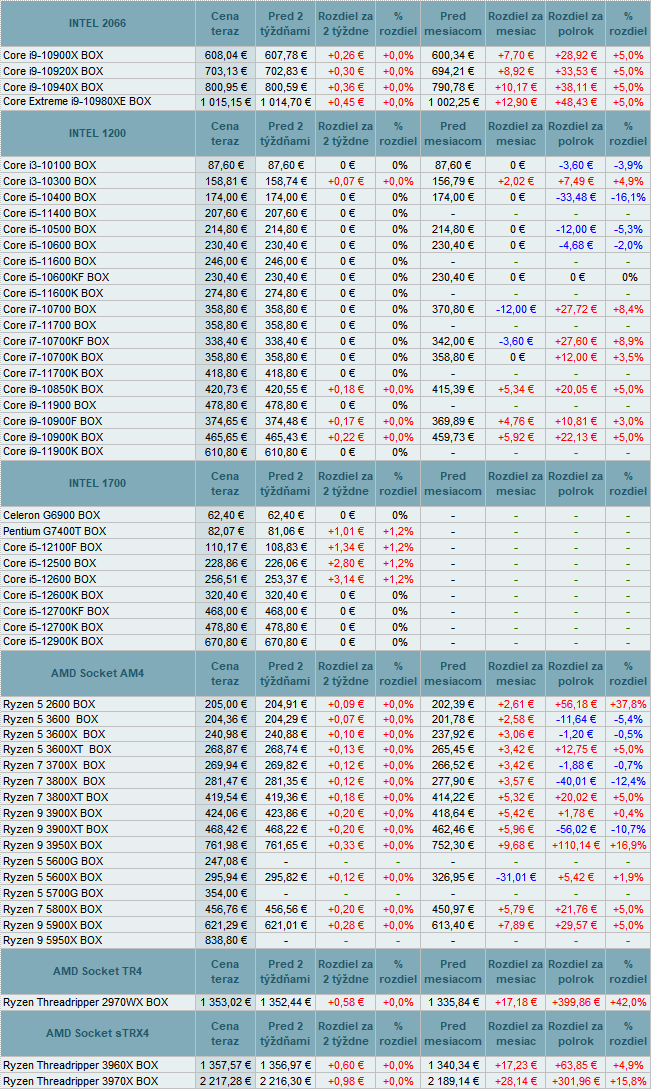
Task: Click the -40,01 € value for Ryzen 7 3800X
Action: [576, 781]
